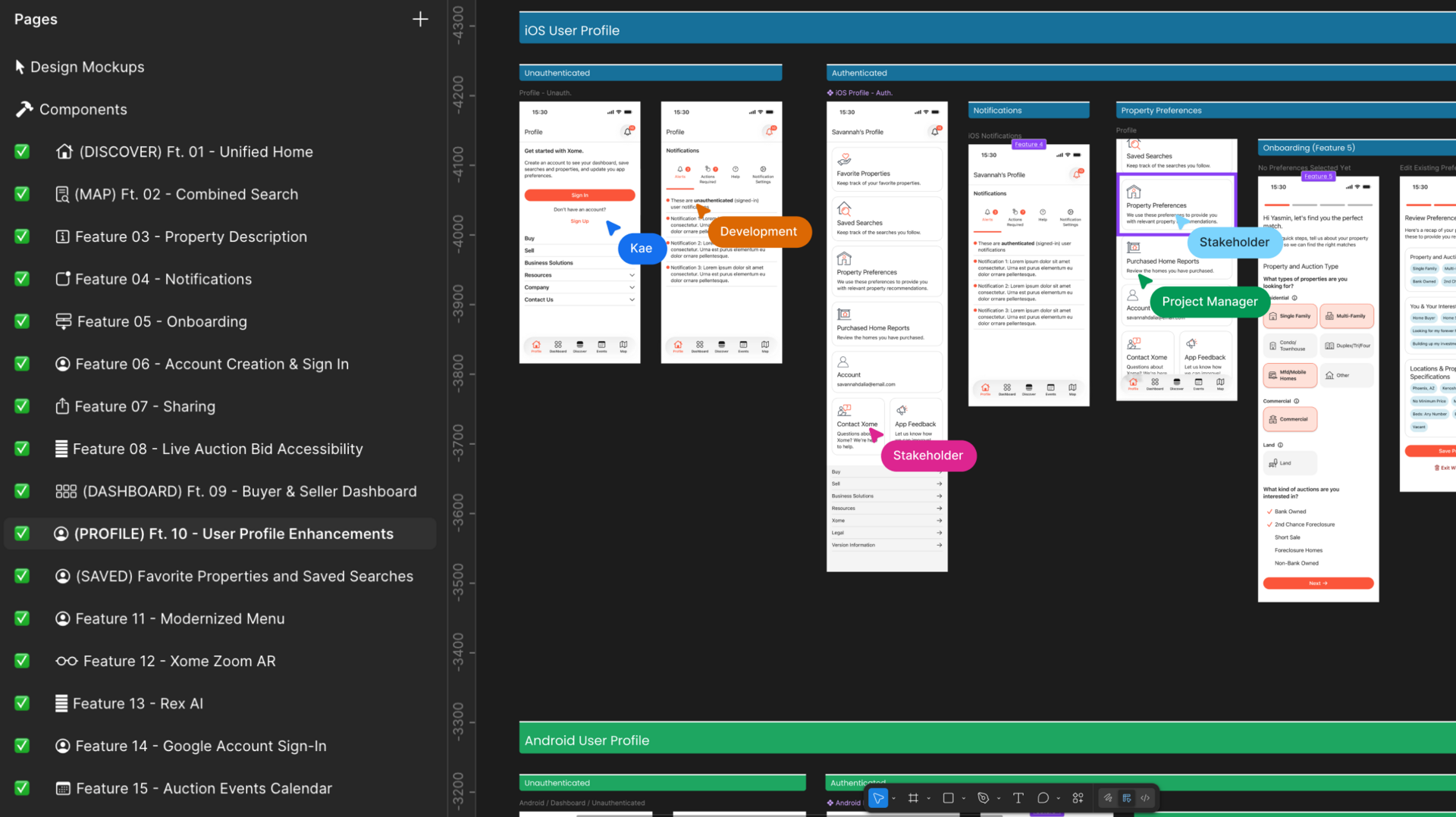Screen dimensions: 1456x817
Task: Select the Text tool
Action: tap(1018, 798)
